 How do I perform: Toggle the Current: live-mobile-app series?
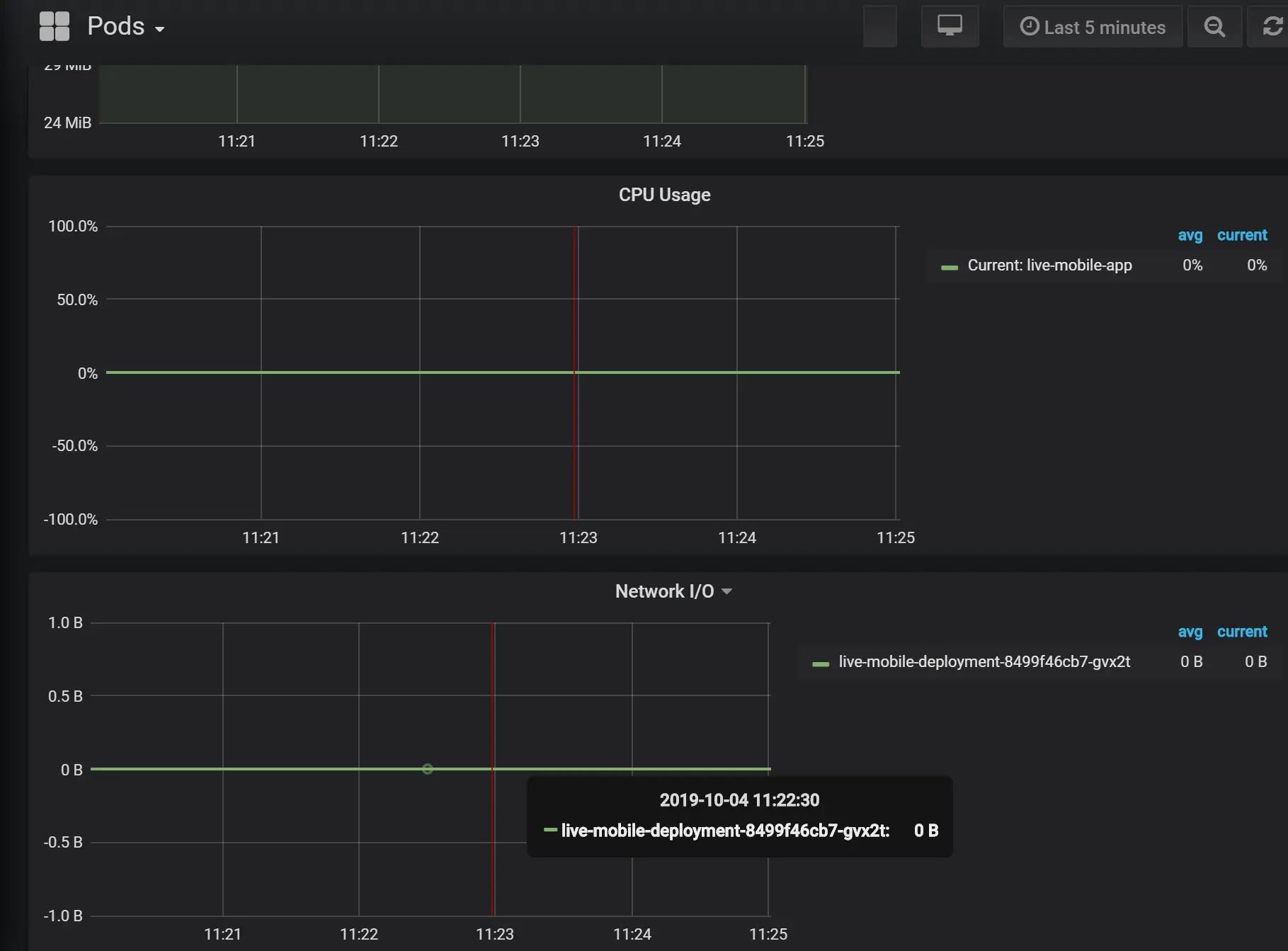click(1049, 266)
